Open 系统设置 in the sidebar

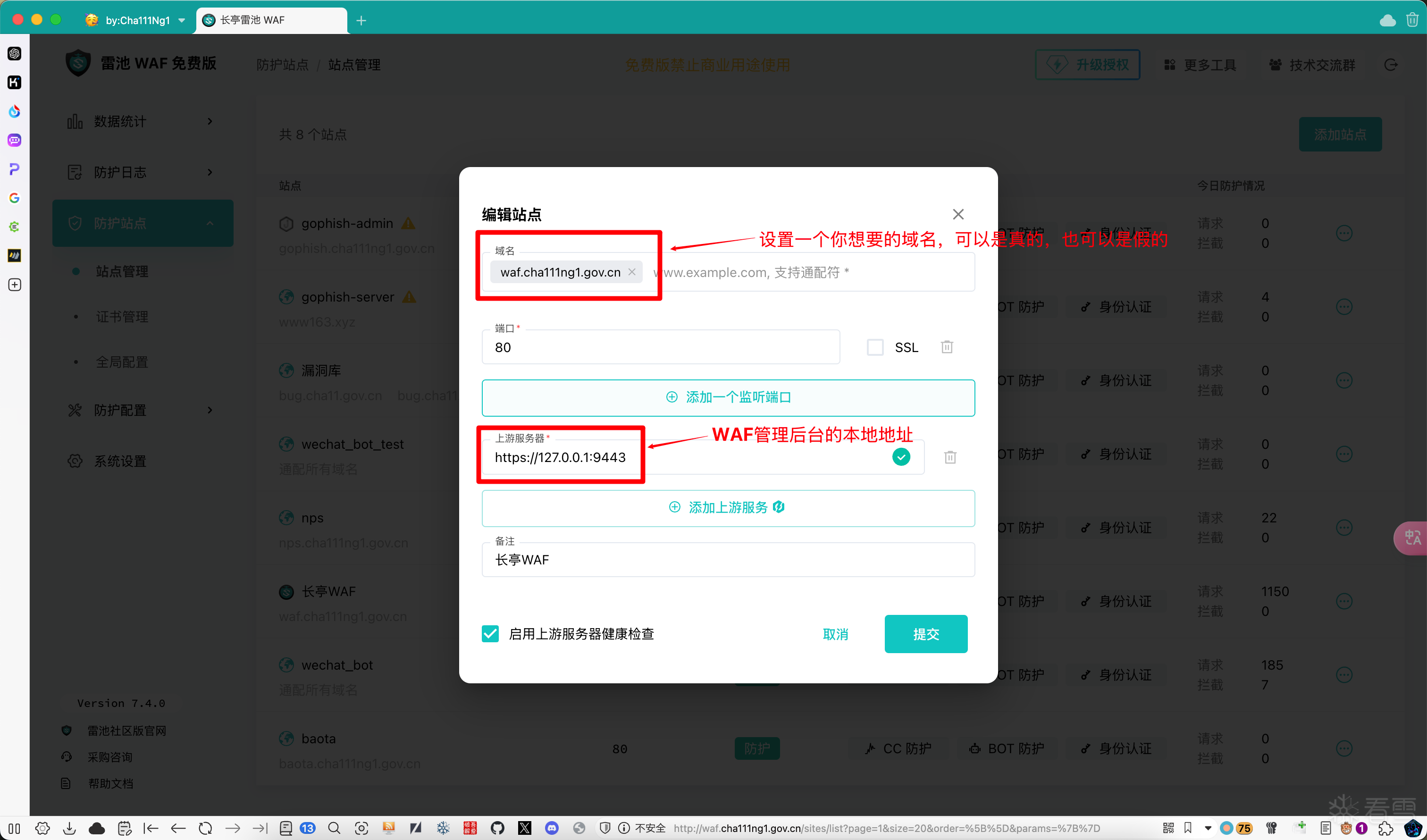[142, 461]
